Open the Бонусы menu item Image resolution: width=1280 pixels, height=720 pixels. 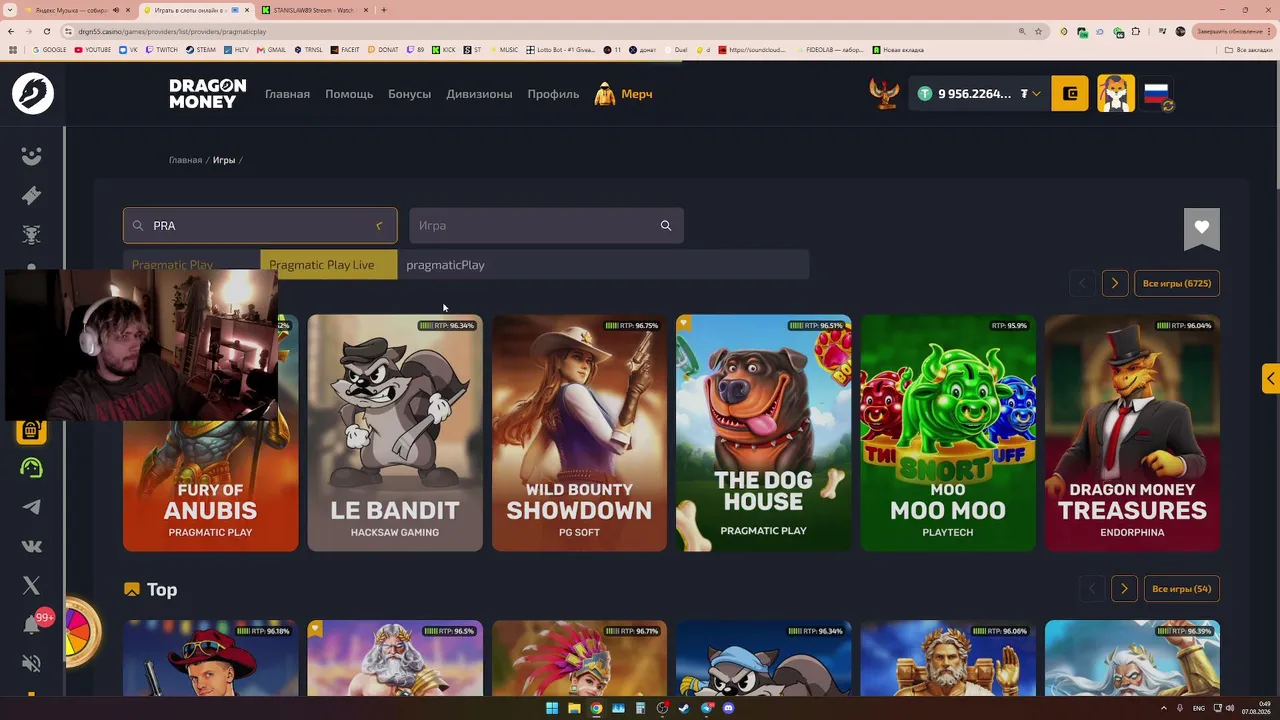point(410,94)
